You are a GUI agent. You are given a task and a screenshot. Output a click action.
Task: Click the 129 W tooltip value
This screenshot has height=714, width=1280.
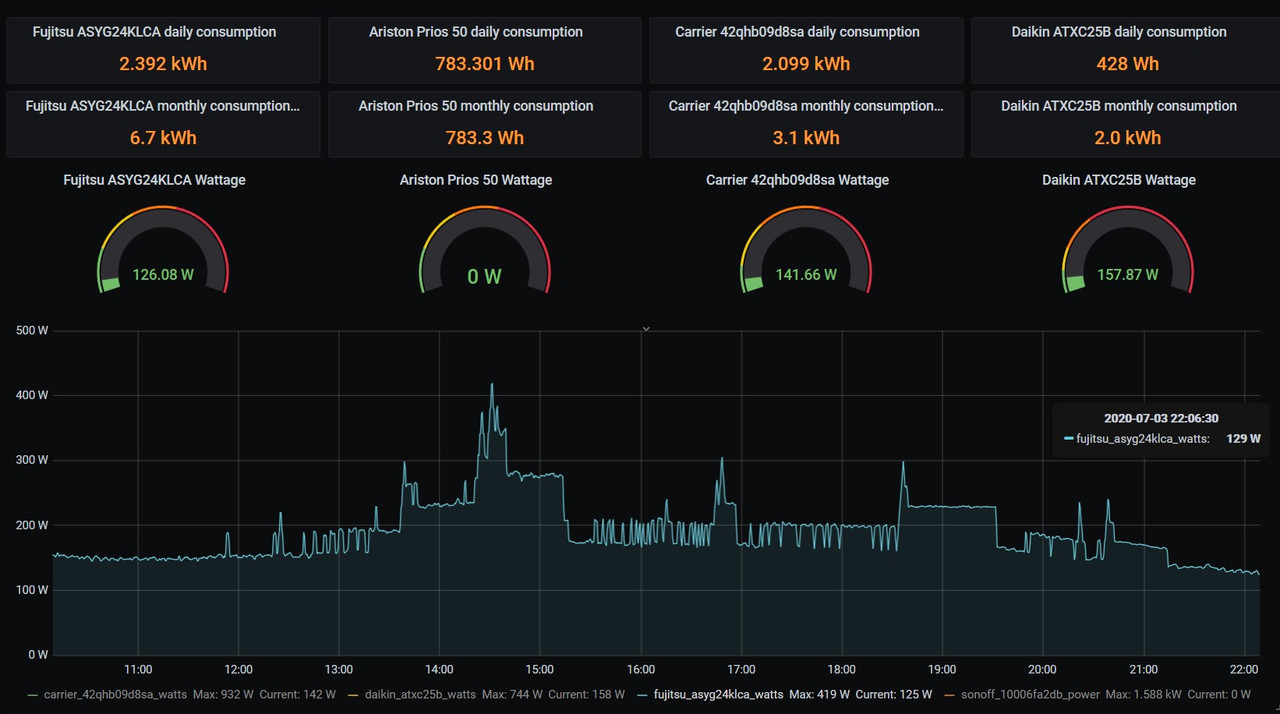pos(1243,438)
